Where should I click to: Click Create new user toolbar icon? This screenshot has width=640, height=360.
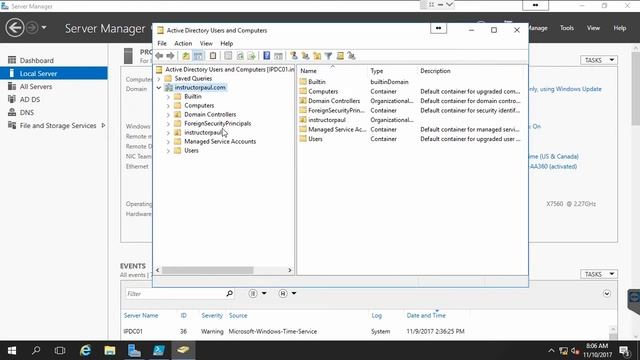[x=293, y=56]
